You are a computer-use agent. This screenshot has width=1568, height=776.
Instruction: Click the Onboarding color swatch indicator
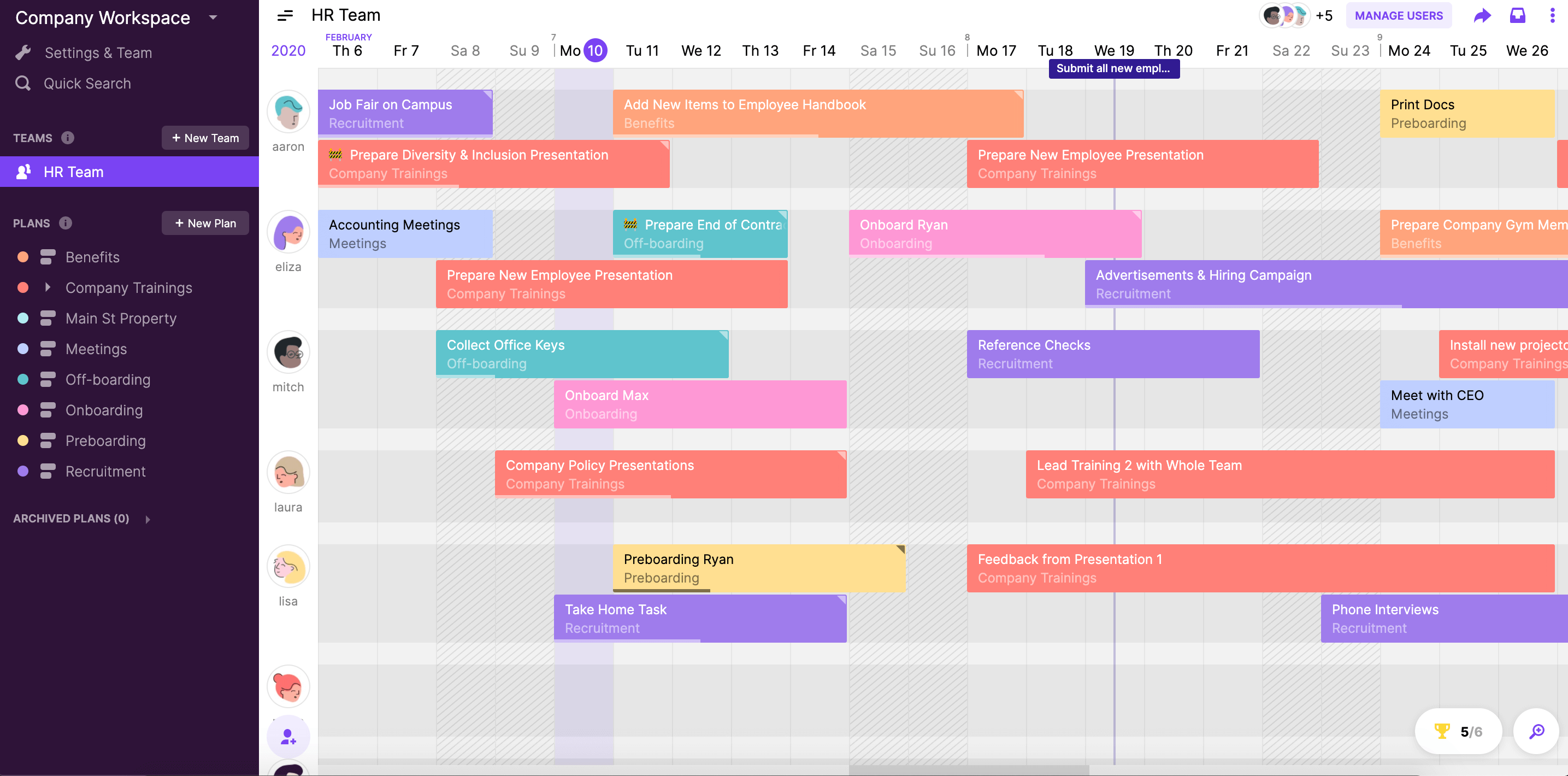22,410
